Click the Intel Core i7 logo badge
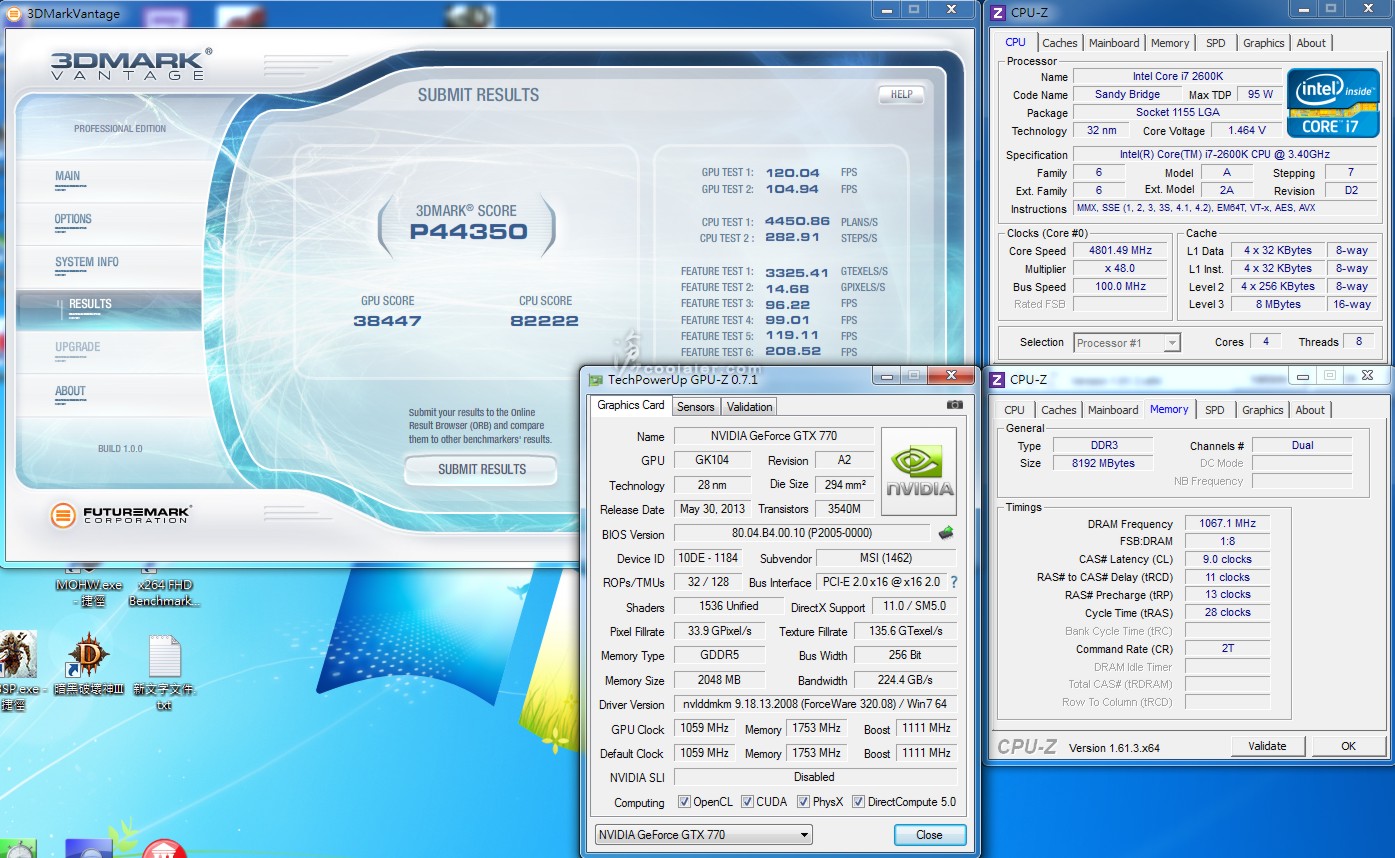The image size is (1395, 858). pos(1333,103)
